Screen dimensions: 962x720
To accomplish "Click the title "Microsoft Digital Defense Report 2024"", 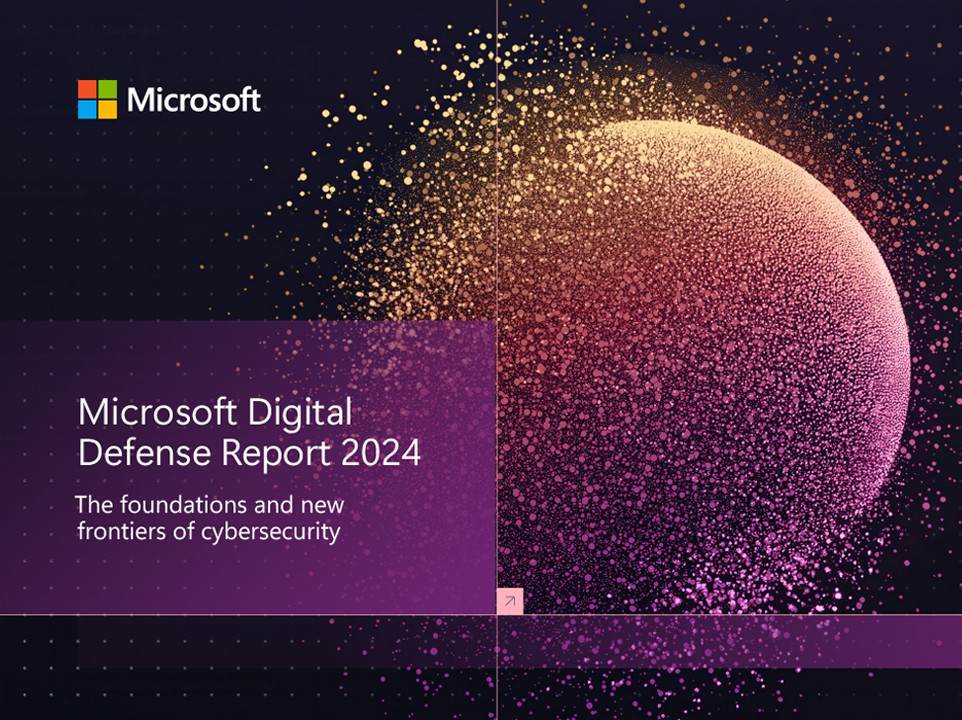I will pos(249,432).
